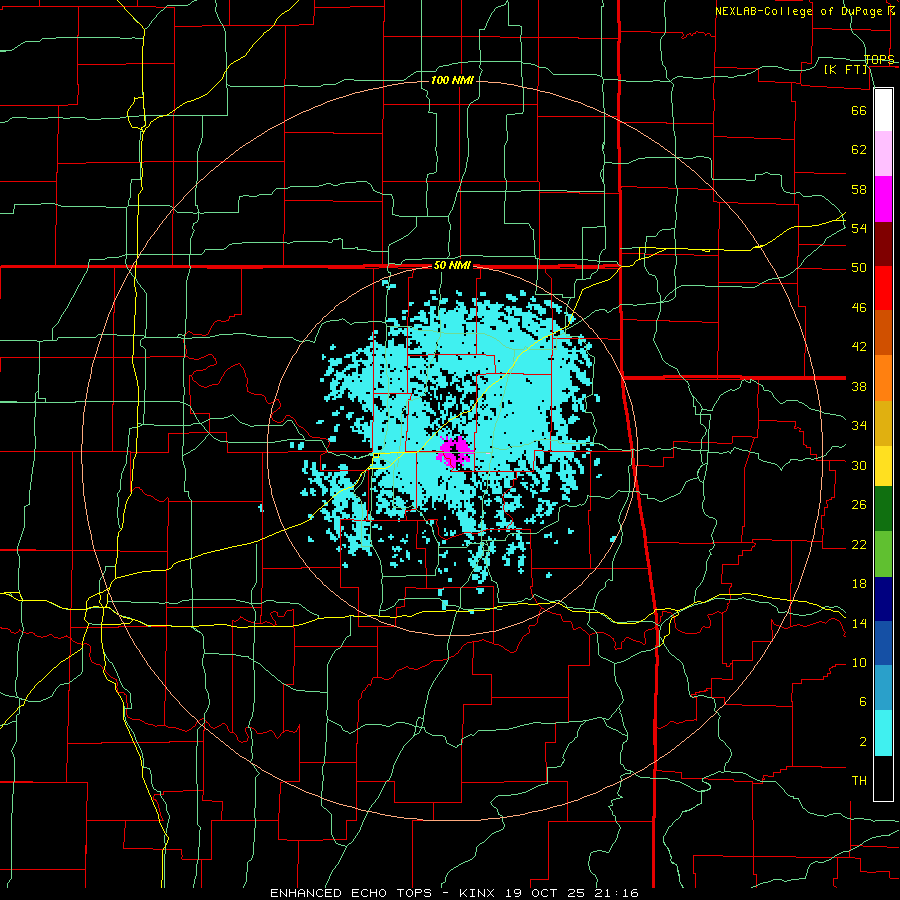
Task: Click the 'TOPS' legend heading
Action: (879, 60)
